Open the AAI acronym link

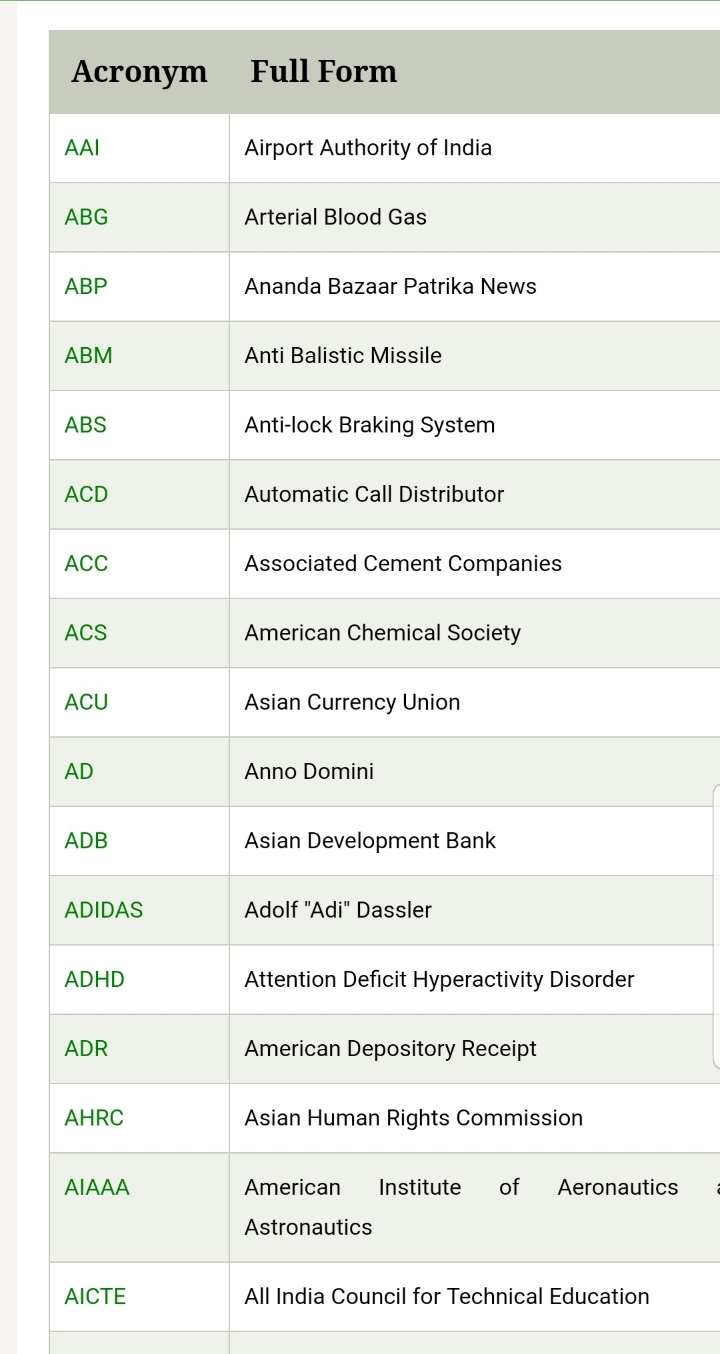[x=82, y=148]
